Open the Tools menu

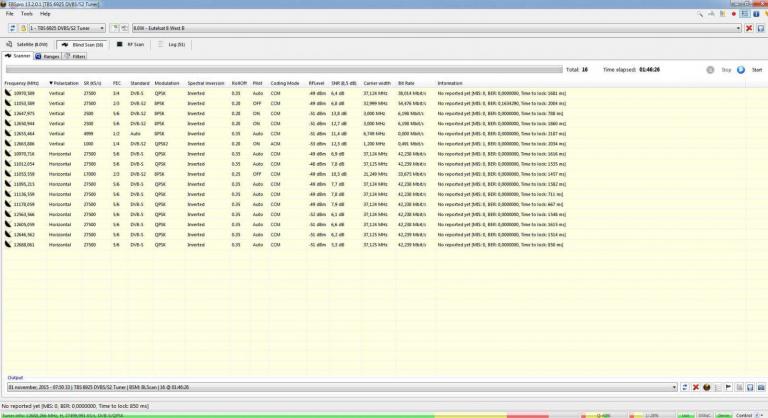(26, 14)
